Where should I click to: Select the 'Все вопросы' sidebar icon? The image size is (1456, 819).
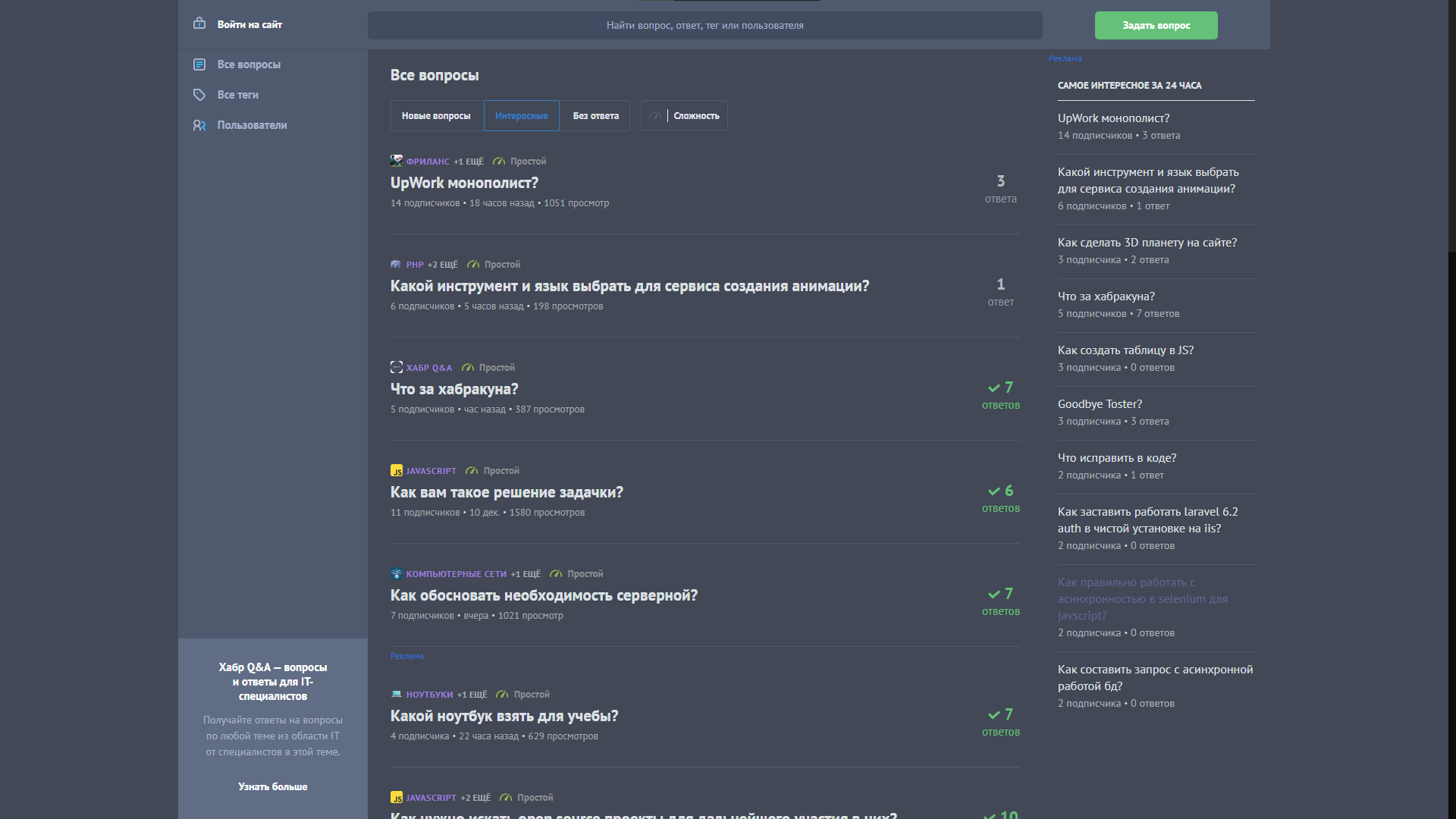(199, 64)
